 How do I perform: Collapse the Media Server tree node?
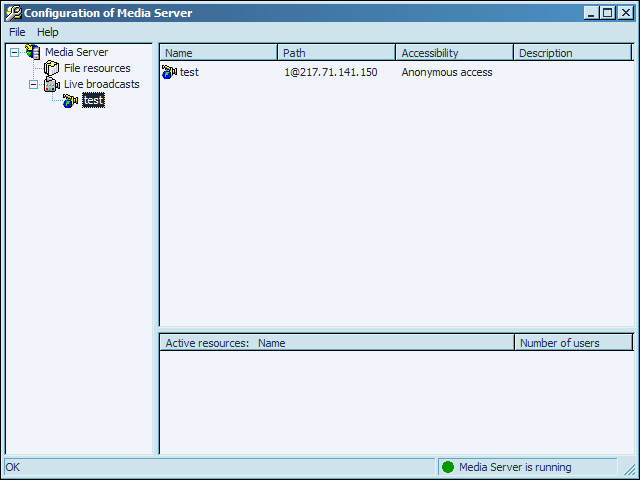coord(14,52)
